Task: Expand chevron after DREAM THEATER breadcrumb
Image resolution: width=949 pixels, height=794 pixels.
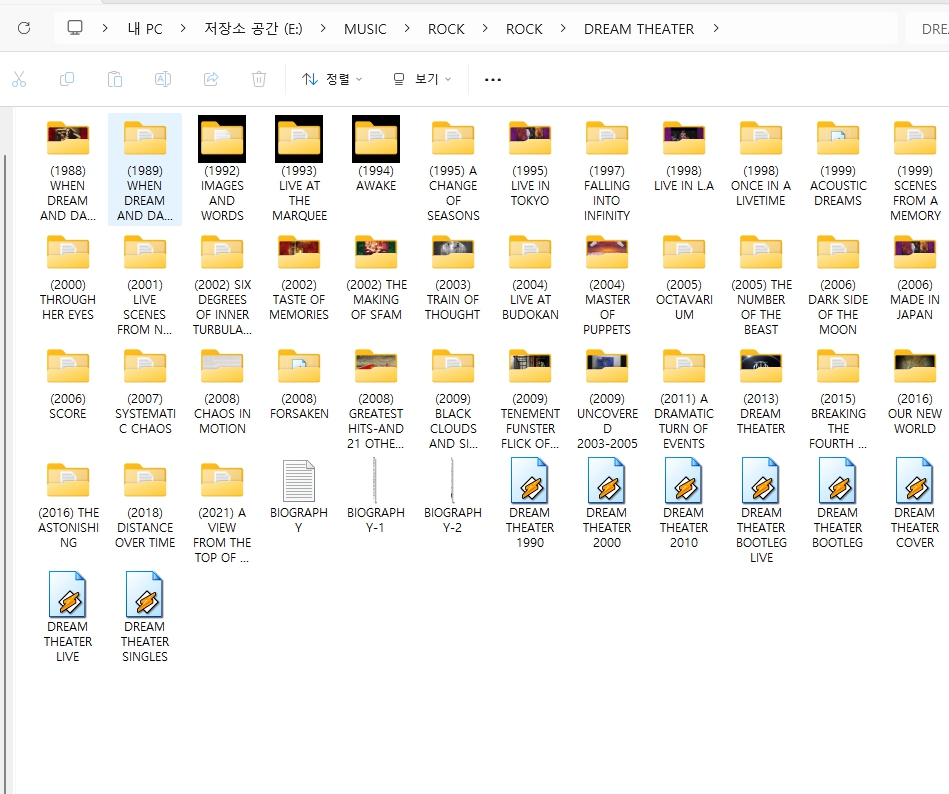Action: (716, 28)
